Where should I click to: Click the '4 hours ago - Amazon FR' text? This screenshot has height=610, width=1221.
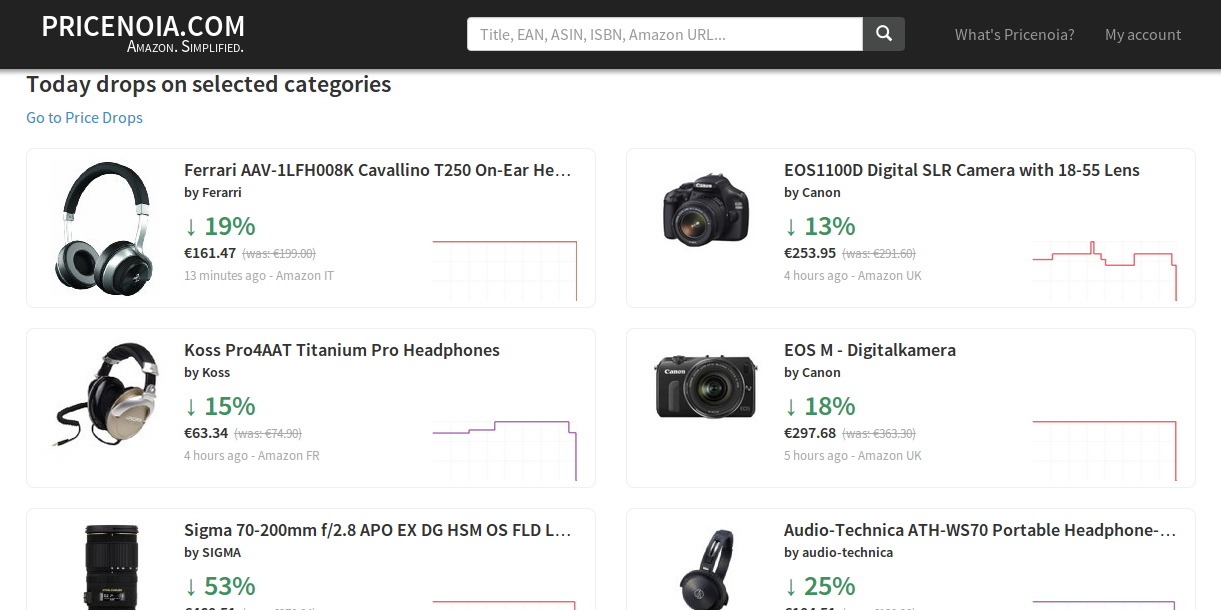coord(252,456)
